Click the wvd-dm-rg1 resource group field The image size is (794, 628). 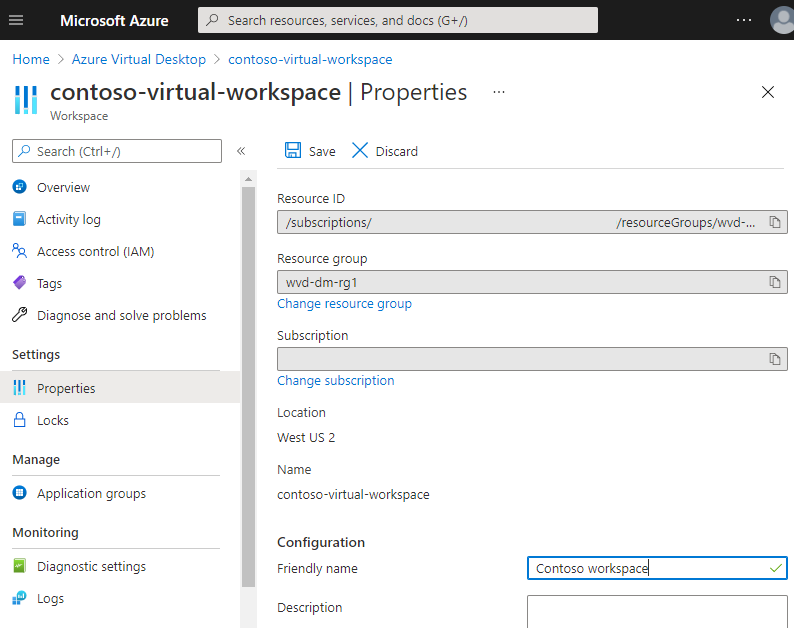532,282
